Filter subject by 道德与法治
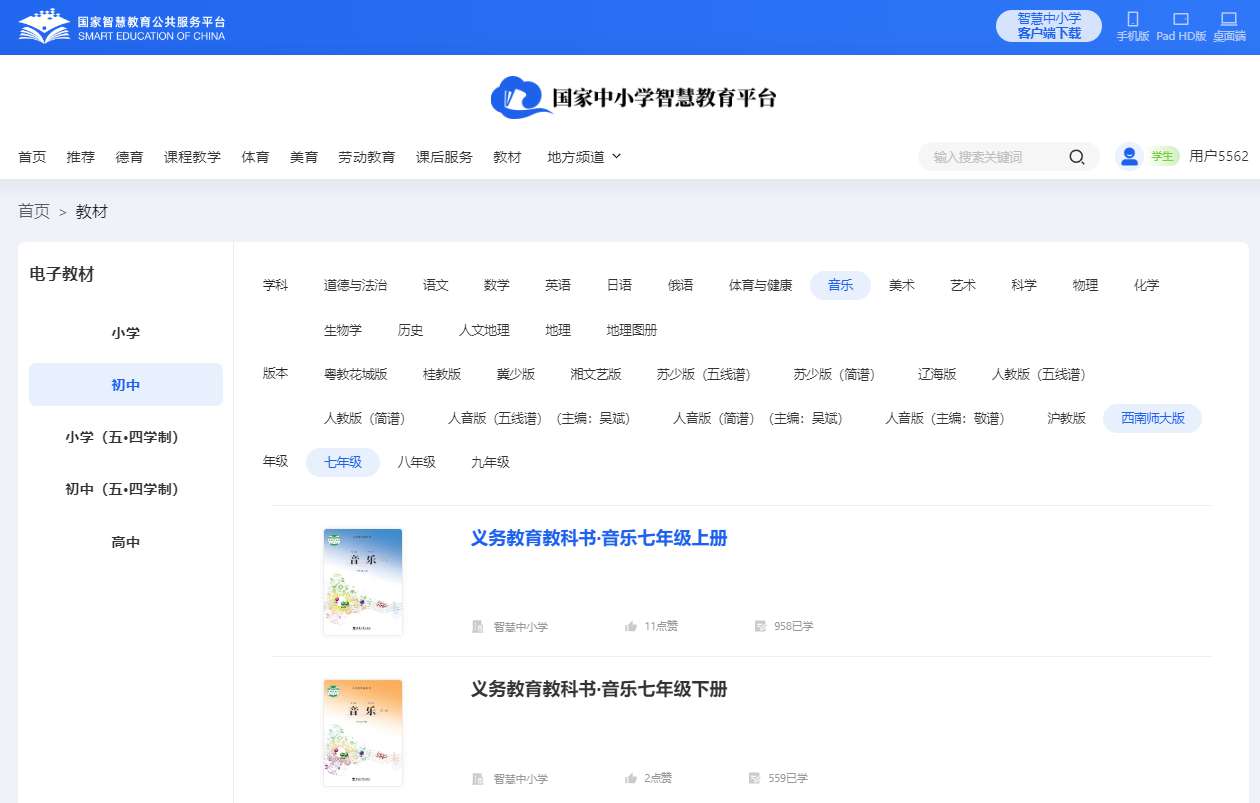Image resolution: width=1260 pixels, height=803 pixels. coord(355,285)
